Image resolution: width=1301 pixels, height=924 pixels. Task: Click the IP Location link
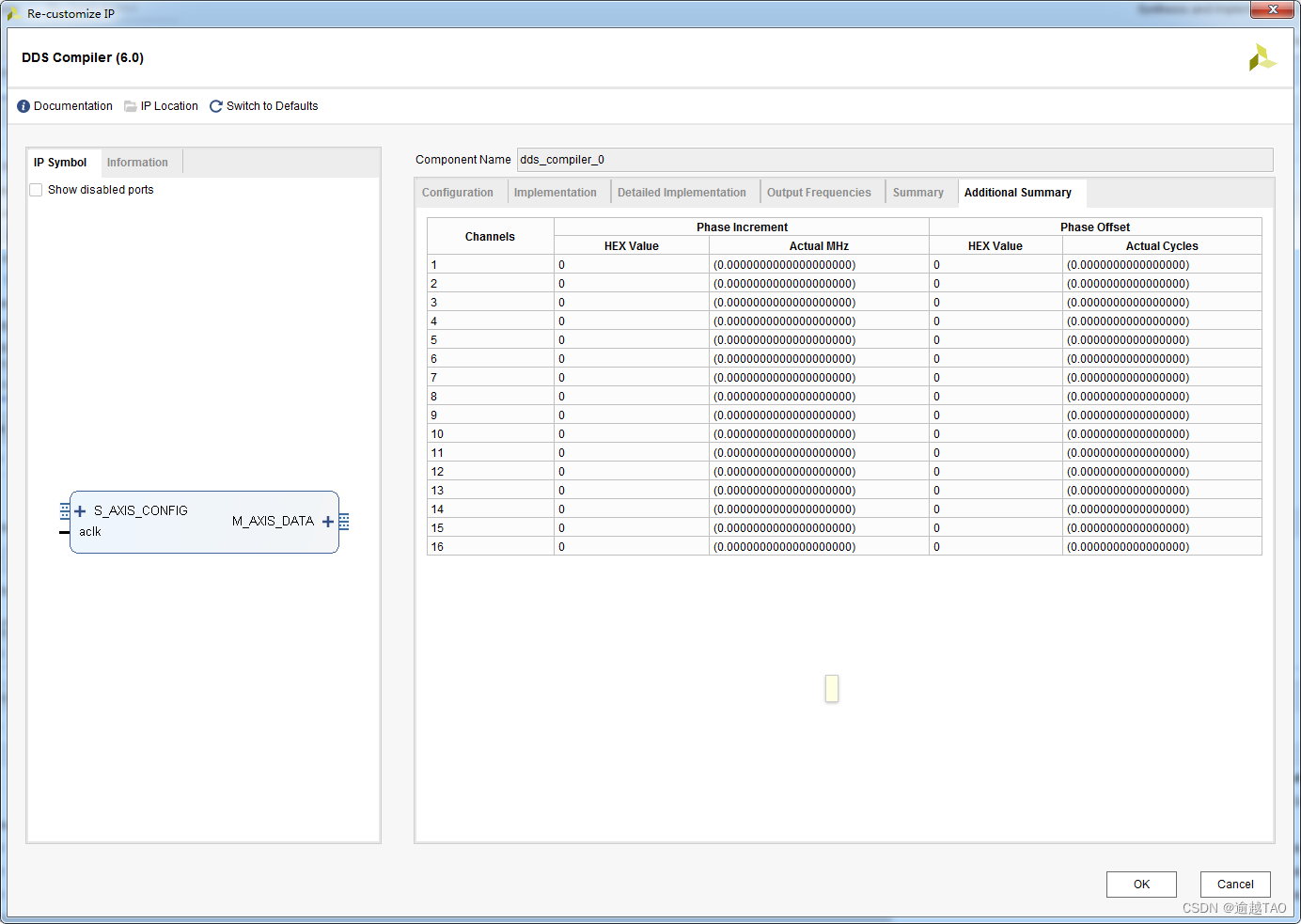pyautogui.click(x=169, y=106)
